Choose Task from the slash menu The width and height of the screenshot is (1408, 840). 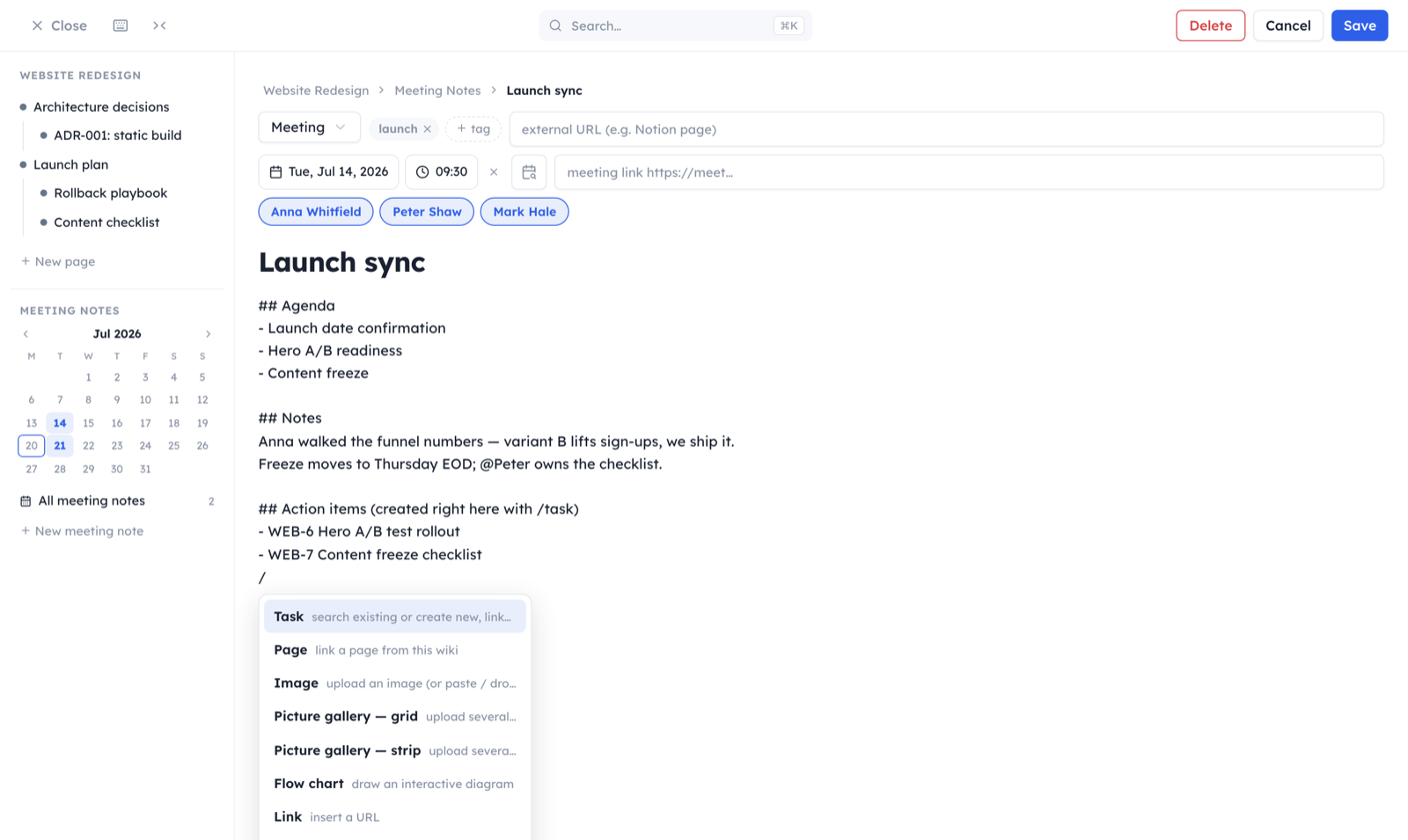coord(394,617)
